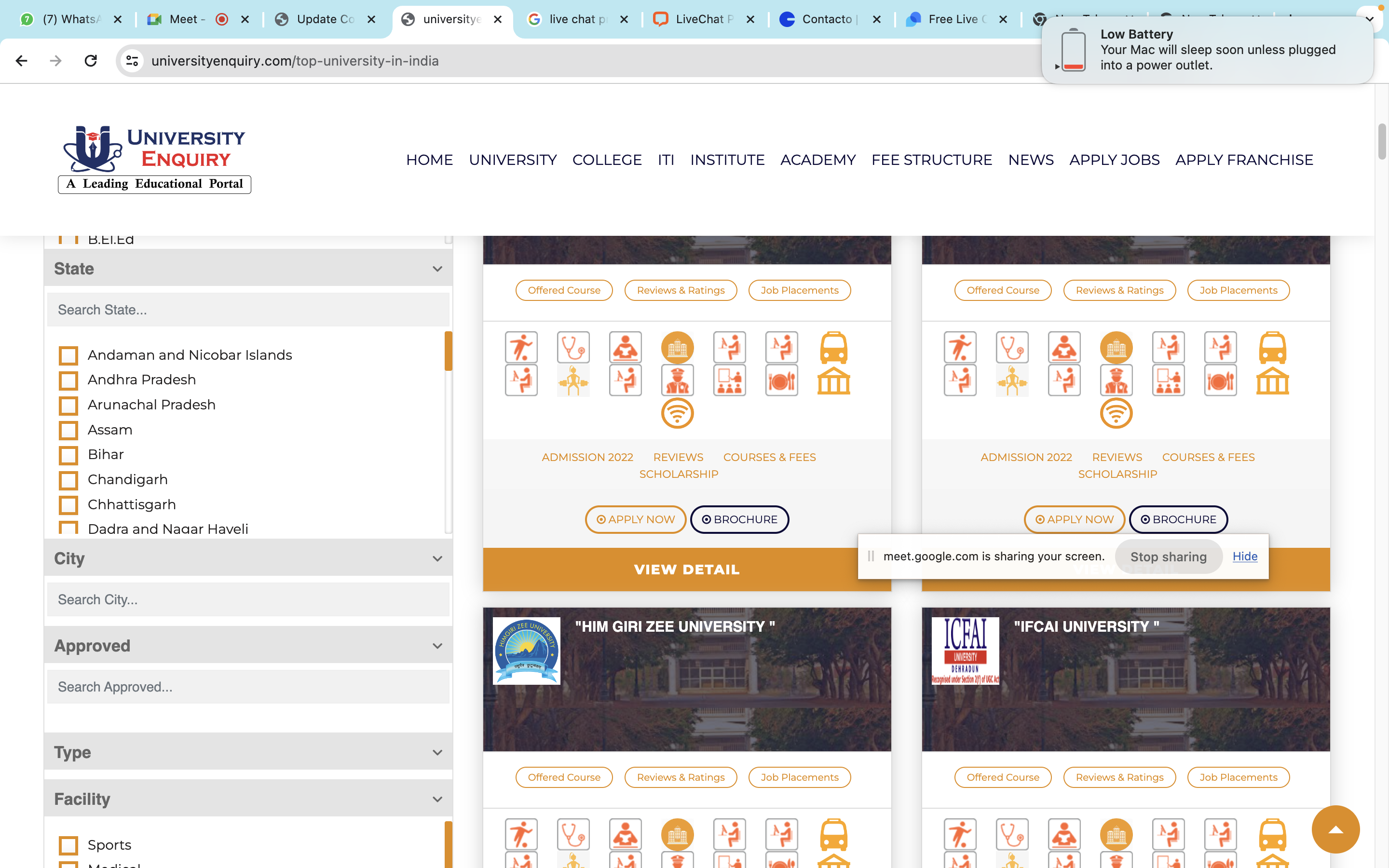Screen dimensions: 1389x868
Task: Click the hostel building circle icon in first card
Action: 677,347
